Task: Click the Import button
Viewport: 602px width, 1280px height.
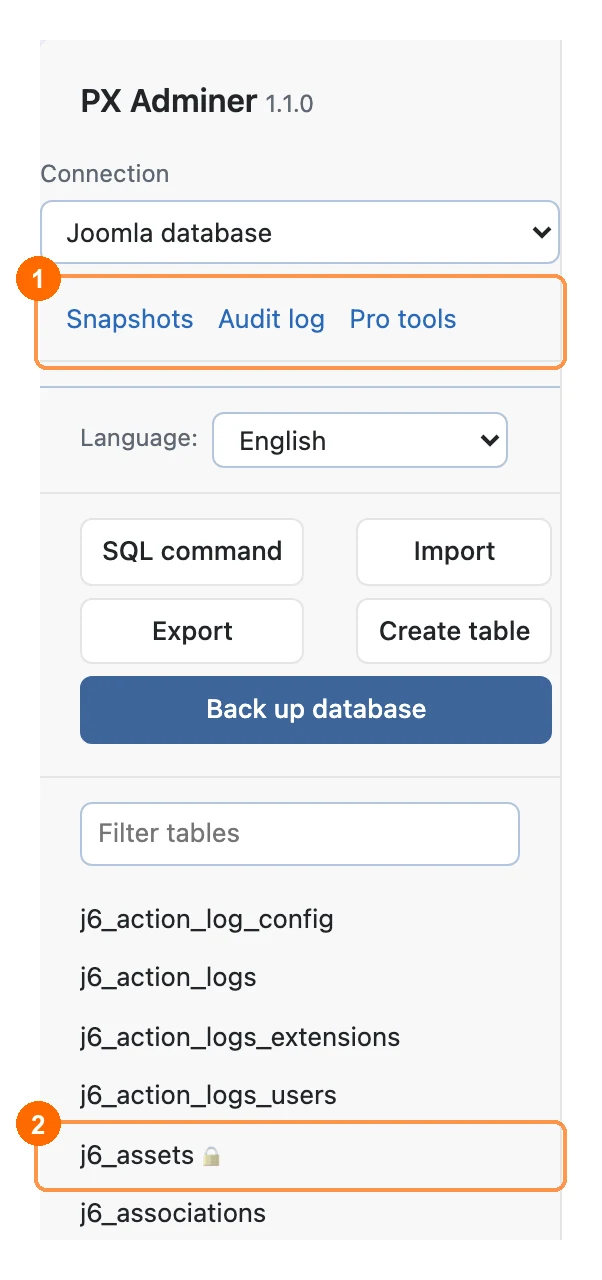Action: 454,551
